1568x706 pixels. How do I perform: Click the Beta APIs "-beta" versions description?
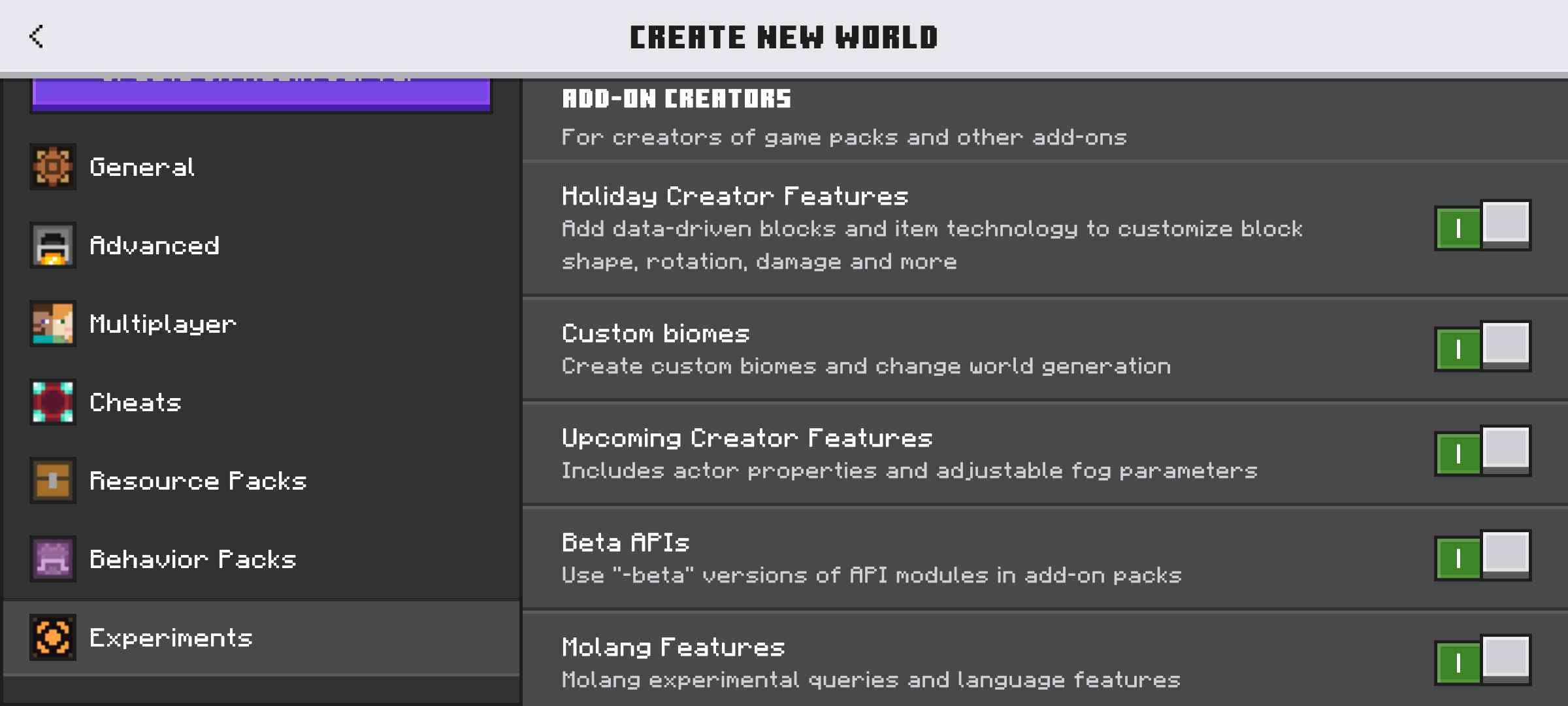coord(872,575)
